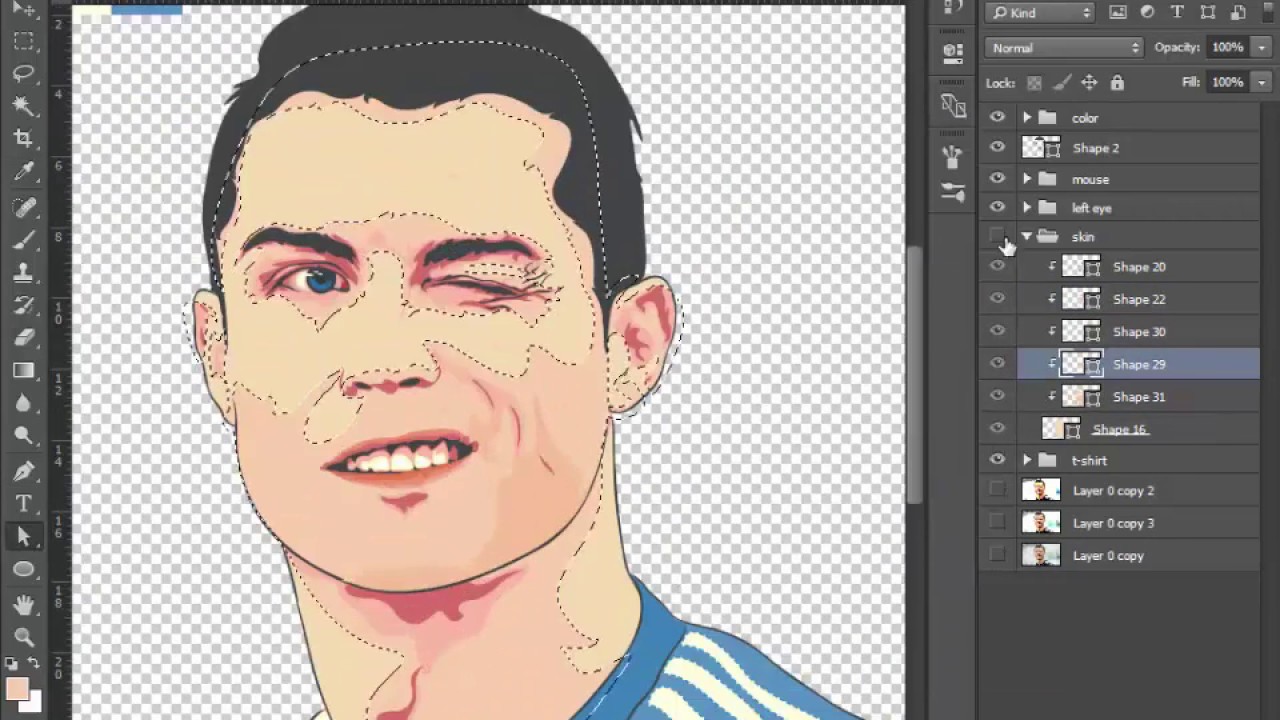
Task: Select the Shape 30 layer
Action: click(1139, 331)
